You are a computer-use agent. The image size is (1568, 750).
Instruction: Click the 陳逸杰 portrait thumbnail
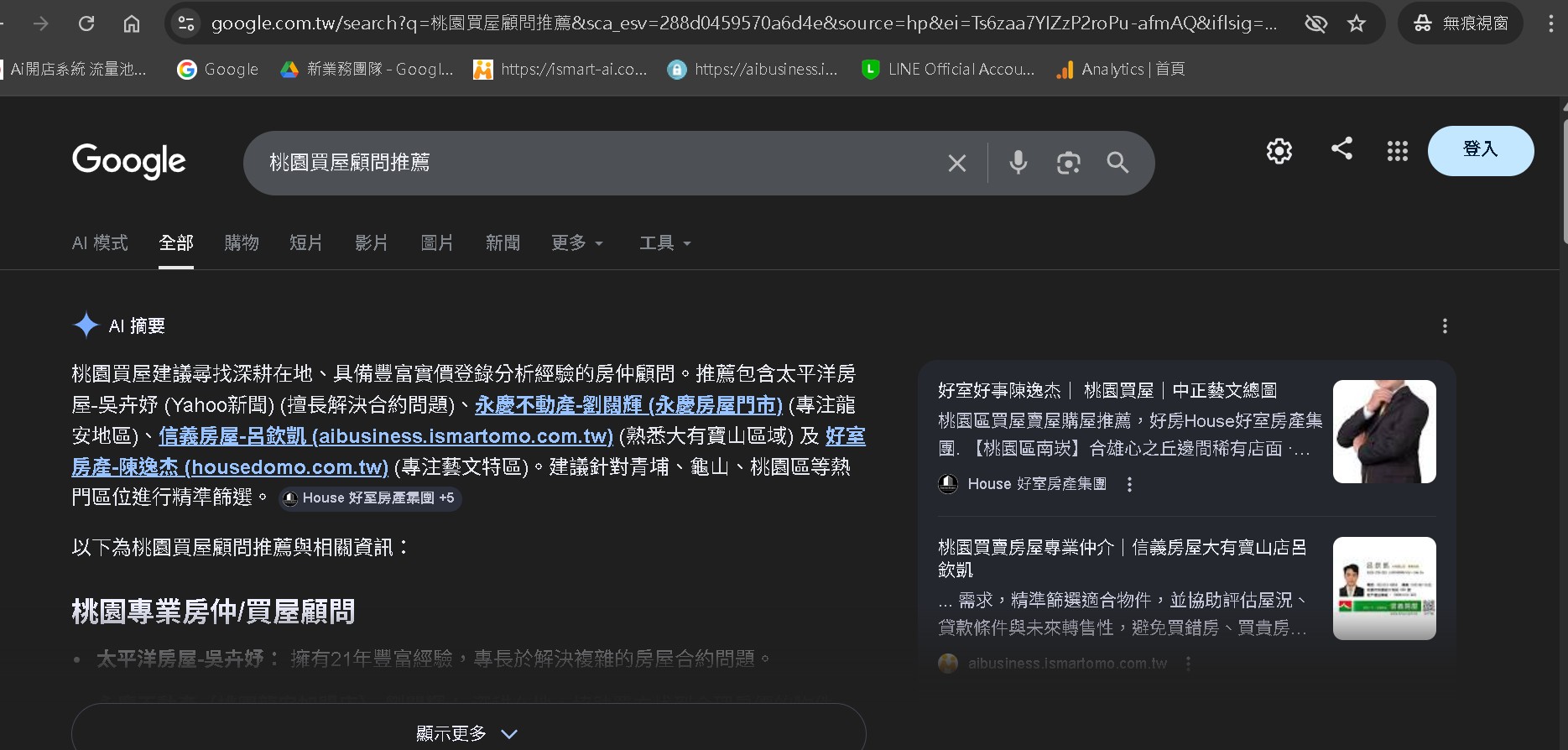(1383, 431)
